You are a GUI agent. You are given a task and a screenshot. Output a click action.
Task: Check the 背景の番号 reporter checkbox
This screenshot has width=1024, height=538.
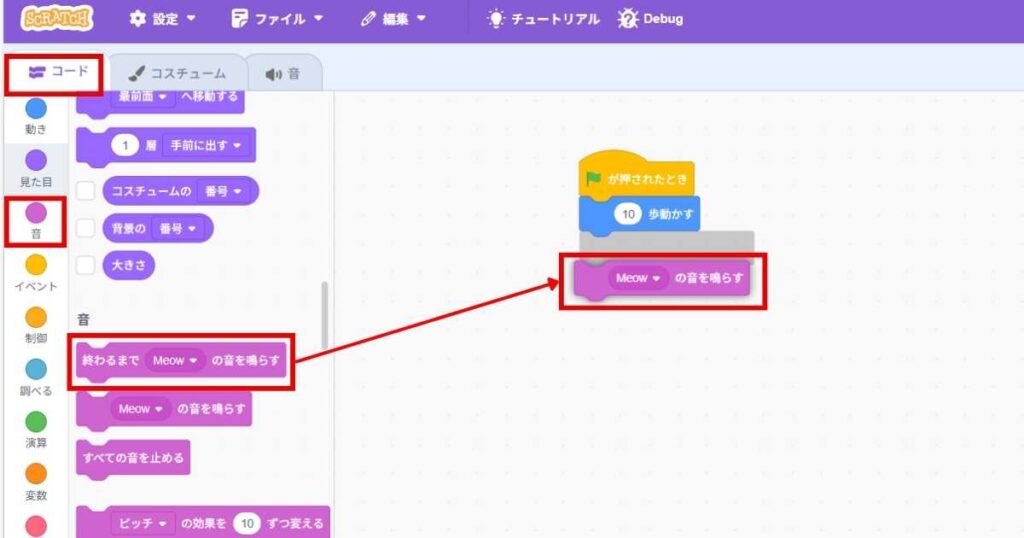coord(86,229)
